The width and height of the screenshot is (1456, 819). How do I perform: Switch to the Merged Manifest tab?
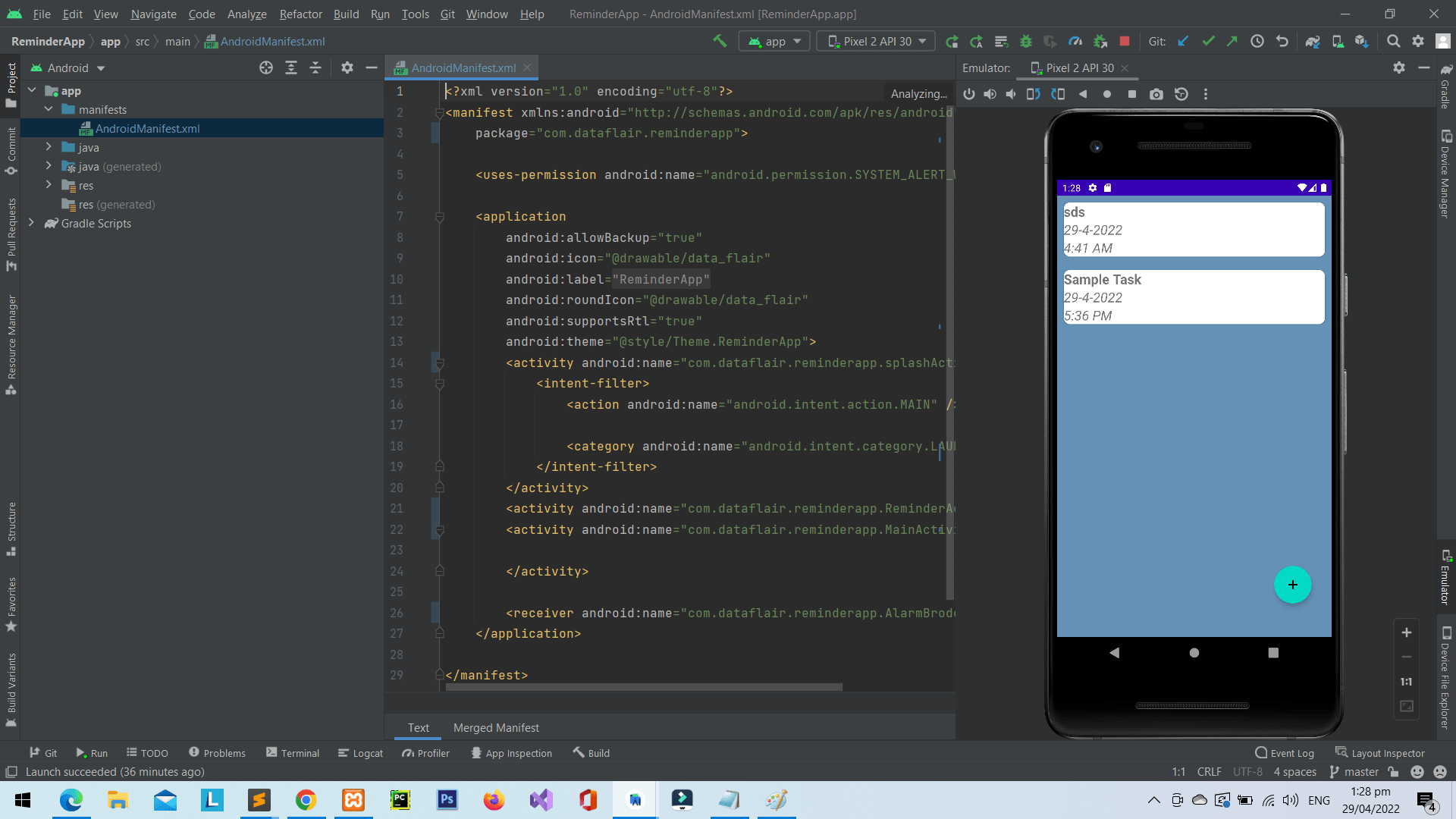tap(496, 727)
